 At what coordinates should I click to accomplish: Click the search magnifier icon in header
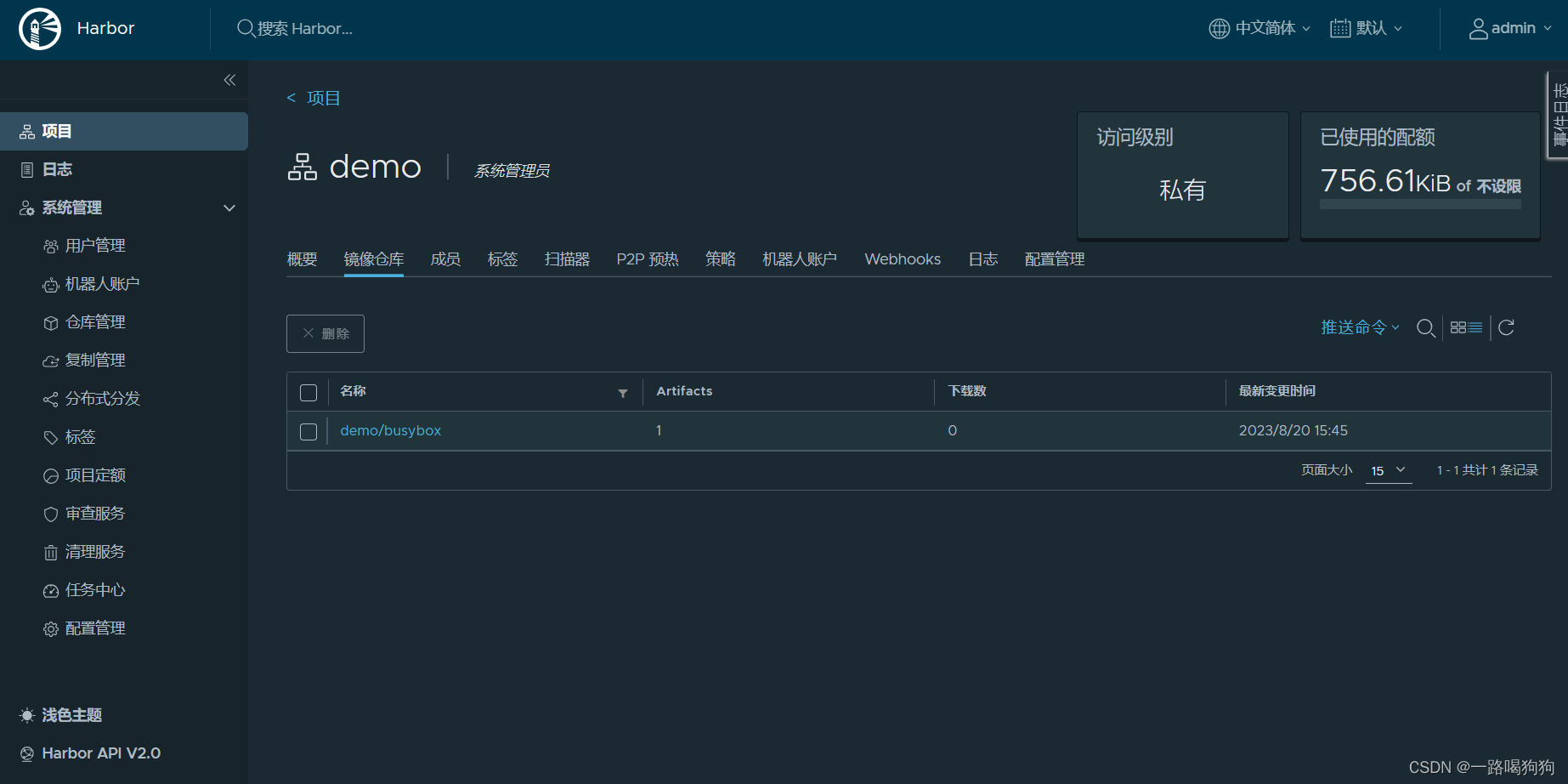(x=246, y=28)
